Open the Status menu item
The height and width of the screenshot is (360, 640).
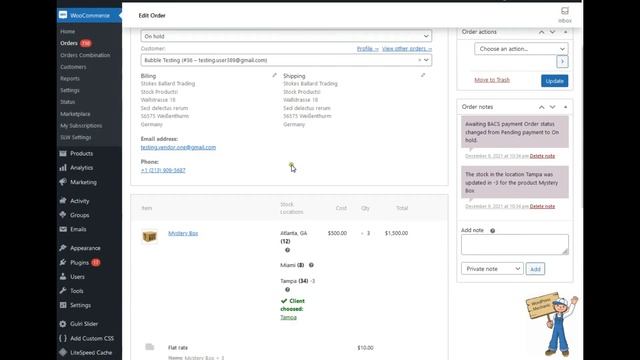[x=68, y=102]
